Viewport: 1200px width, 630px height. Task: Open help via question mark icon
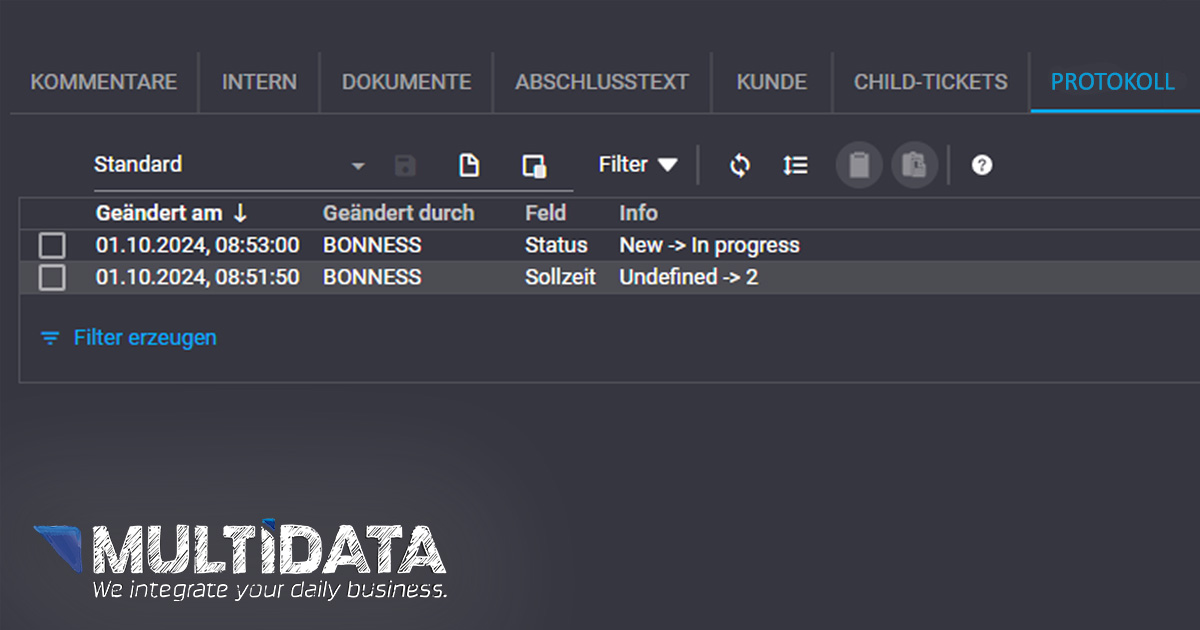982,166
